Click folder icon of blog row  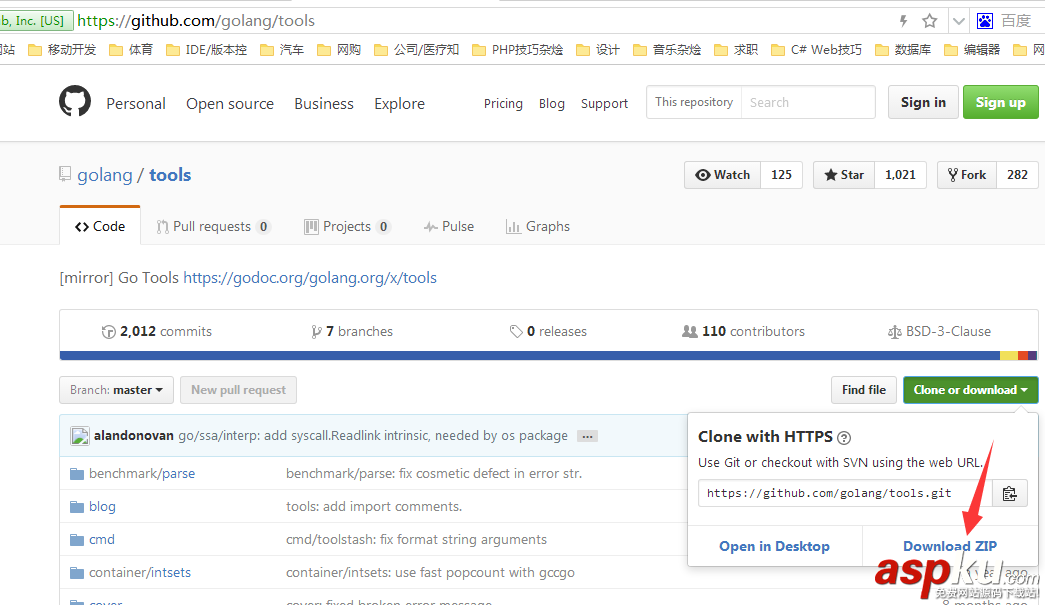click(x=77, y=507)
